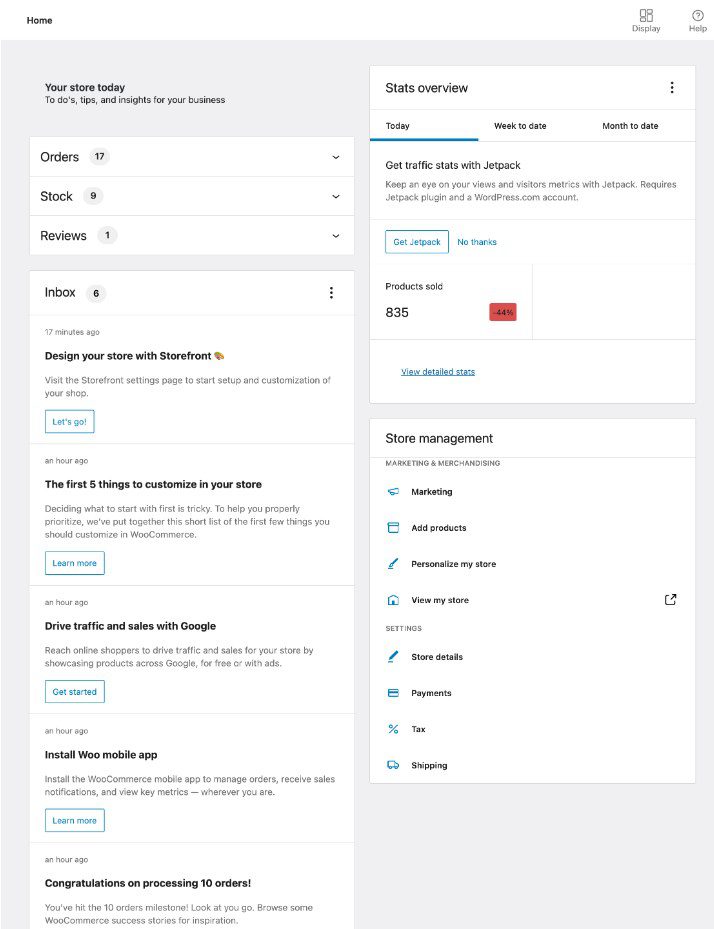Switch to Week to date tab
The height and width of the screenshot is (929, 714).
pos(520,126)
